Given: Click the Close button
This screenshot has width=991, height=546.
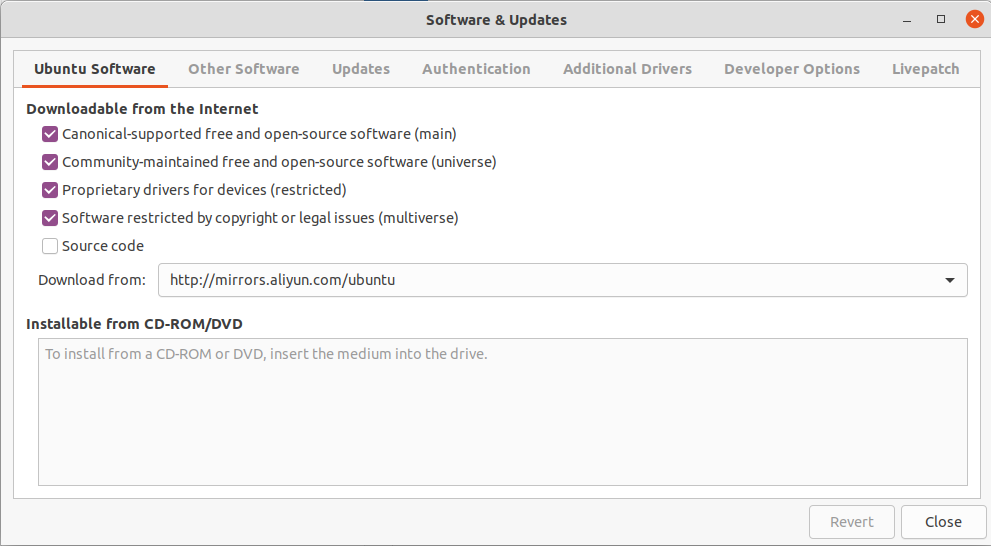Looking at the screenshot, I should (x=943, y=522).
